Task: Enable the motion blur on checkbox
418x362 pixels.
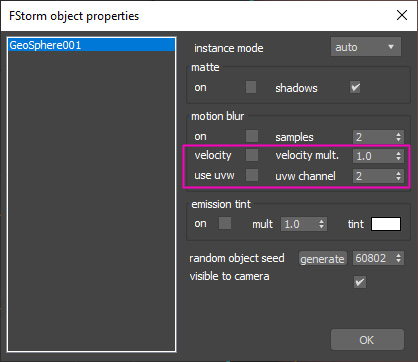Action: pyautogui.click(x=252, y=136)
